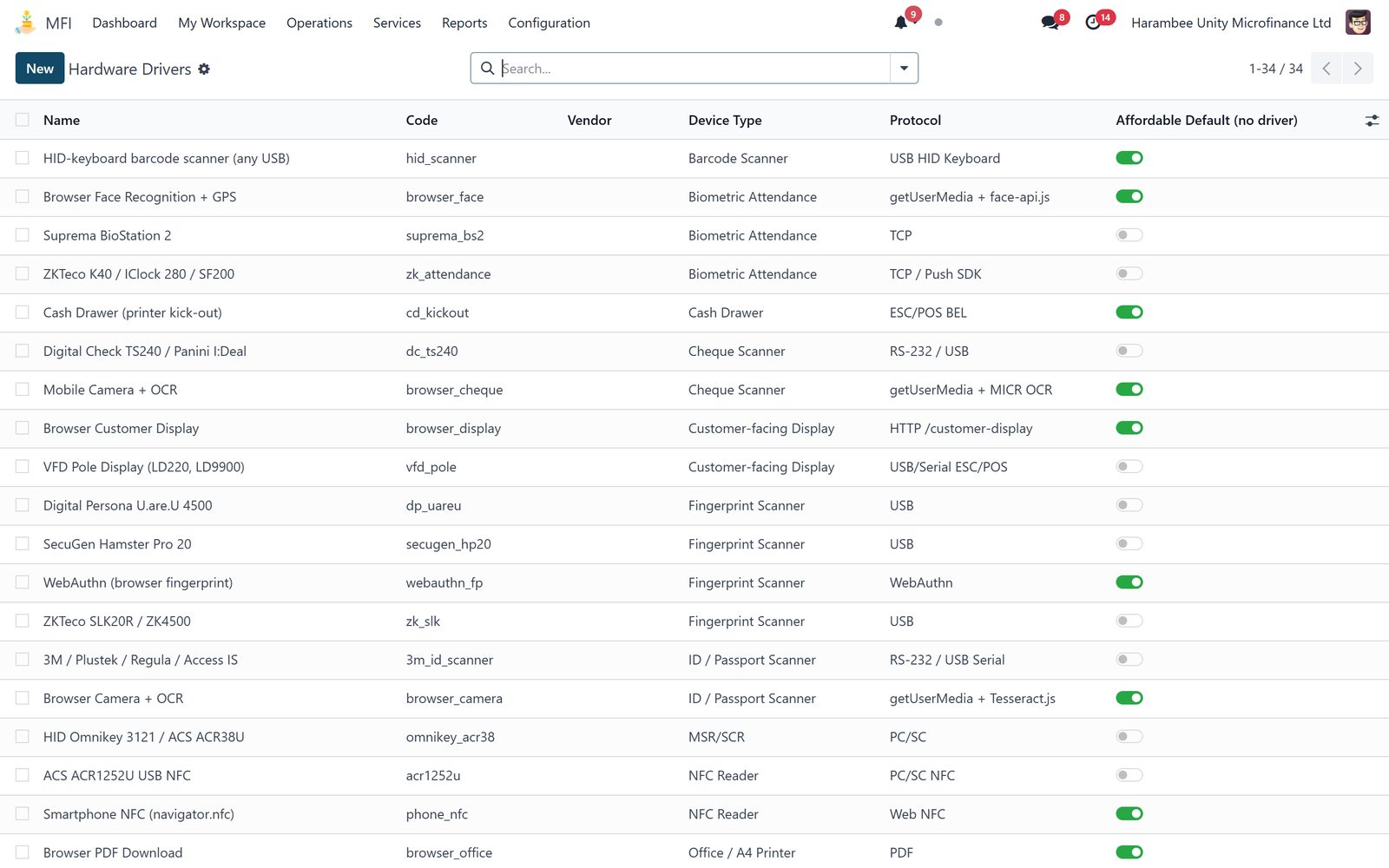The height and width of the screenshot is (868, 1389).
Task: Toggle Affordable Default for dc_ts240
Action: 1129,351
